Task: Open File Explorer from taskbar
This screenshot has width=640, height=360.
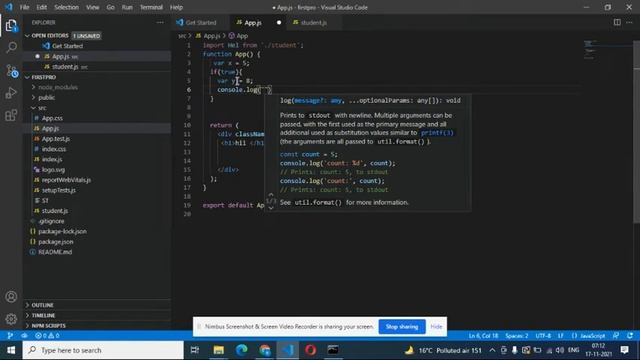Action: click(218, 350)
